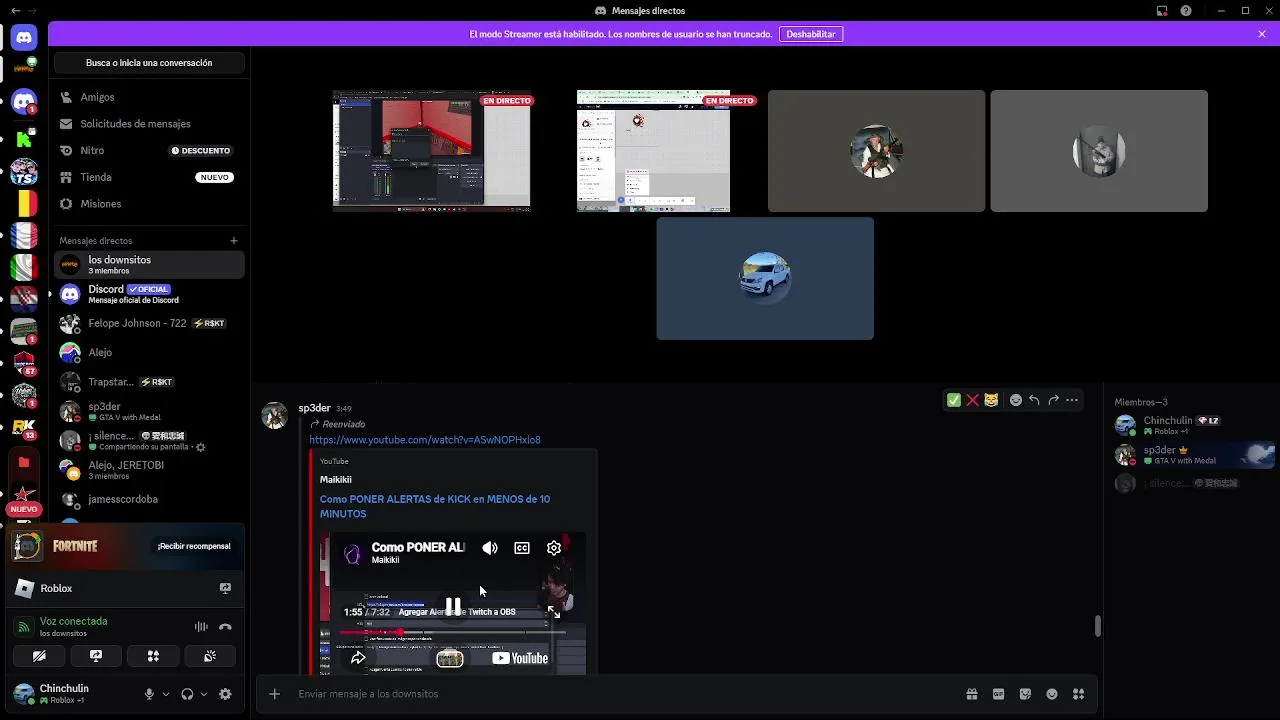
Task: Open the second EN DIRECTO stream thumbnail
Action: click(x=653, y=151)
